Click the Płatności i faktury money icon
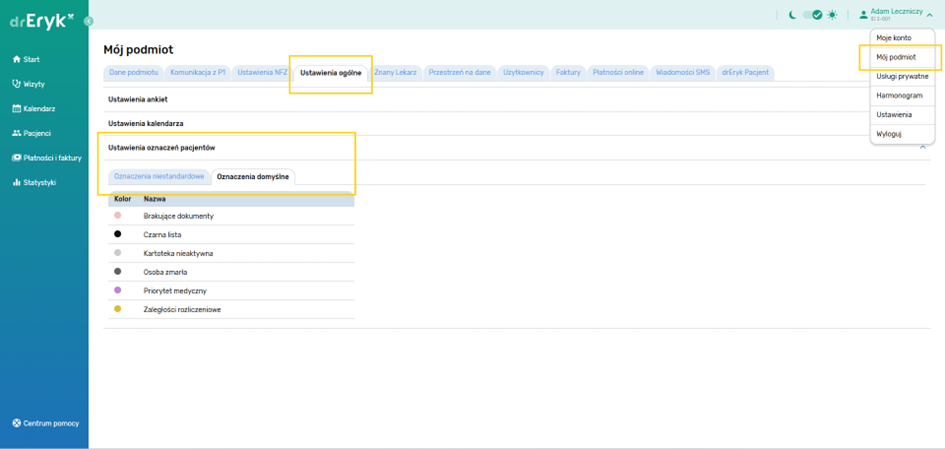The height and width of the screenshot is (449, 945). click(16, 158)
